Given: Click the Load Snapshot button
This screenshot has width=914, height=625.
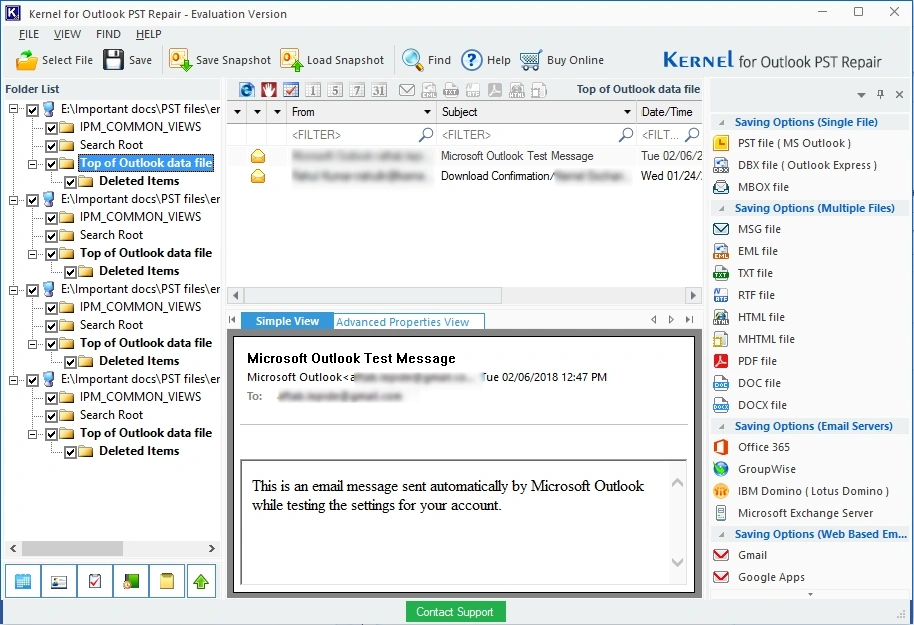Looking at the screenshot, I should 332,60.
